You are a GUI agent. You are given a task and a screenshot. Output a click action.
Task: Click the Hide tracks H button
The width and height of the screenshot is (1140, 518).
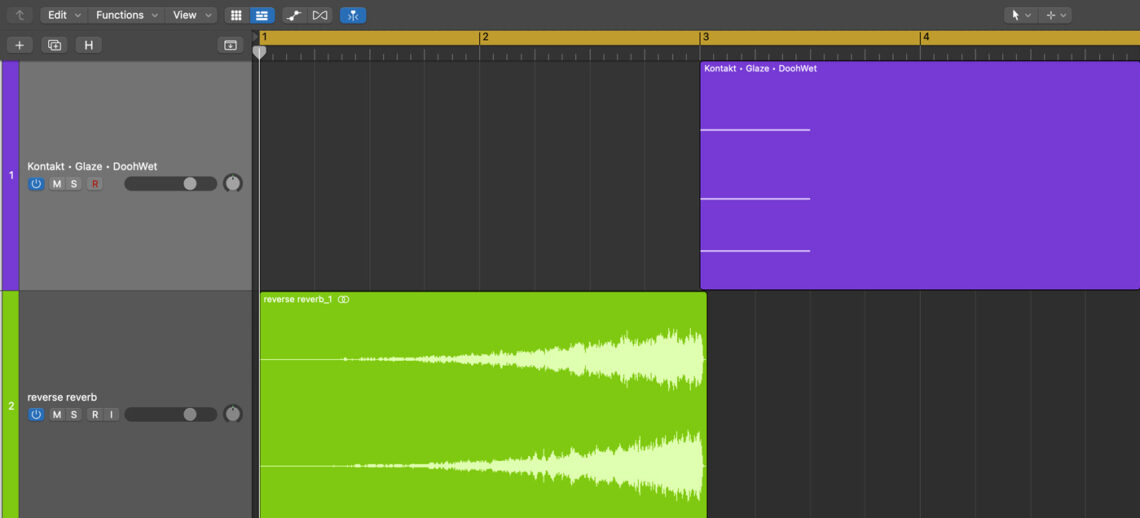(x=88, y=45)
